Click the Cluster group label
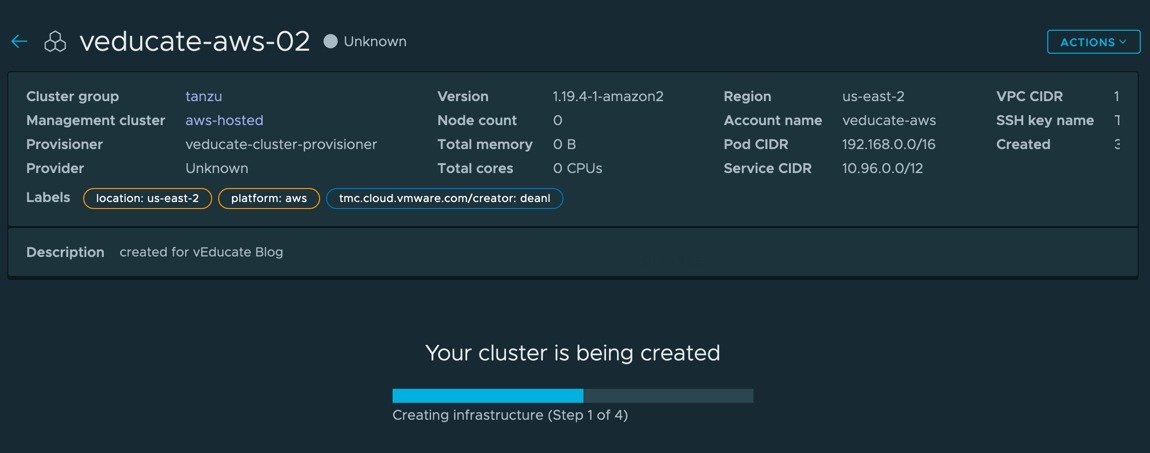The height and width of the screenshot is (453, 1150). [x=73, y=96]
